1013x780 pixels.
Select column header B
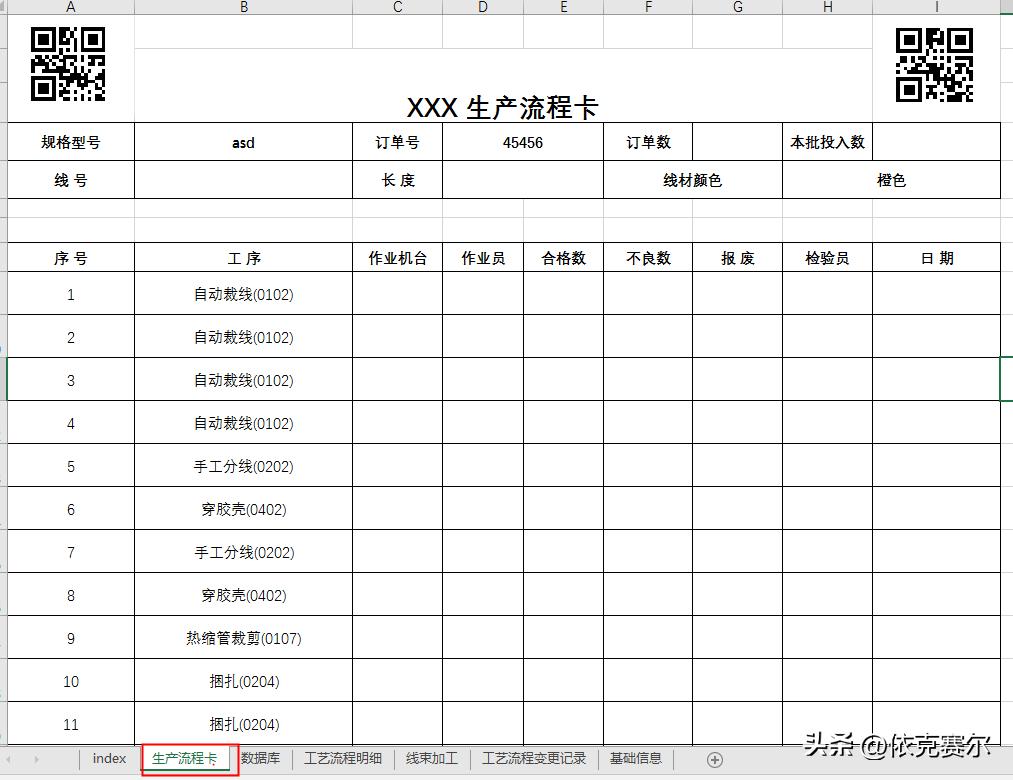(243, 7)
